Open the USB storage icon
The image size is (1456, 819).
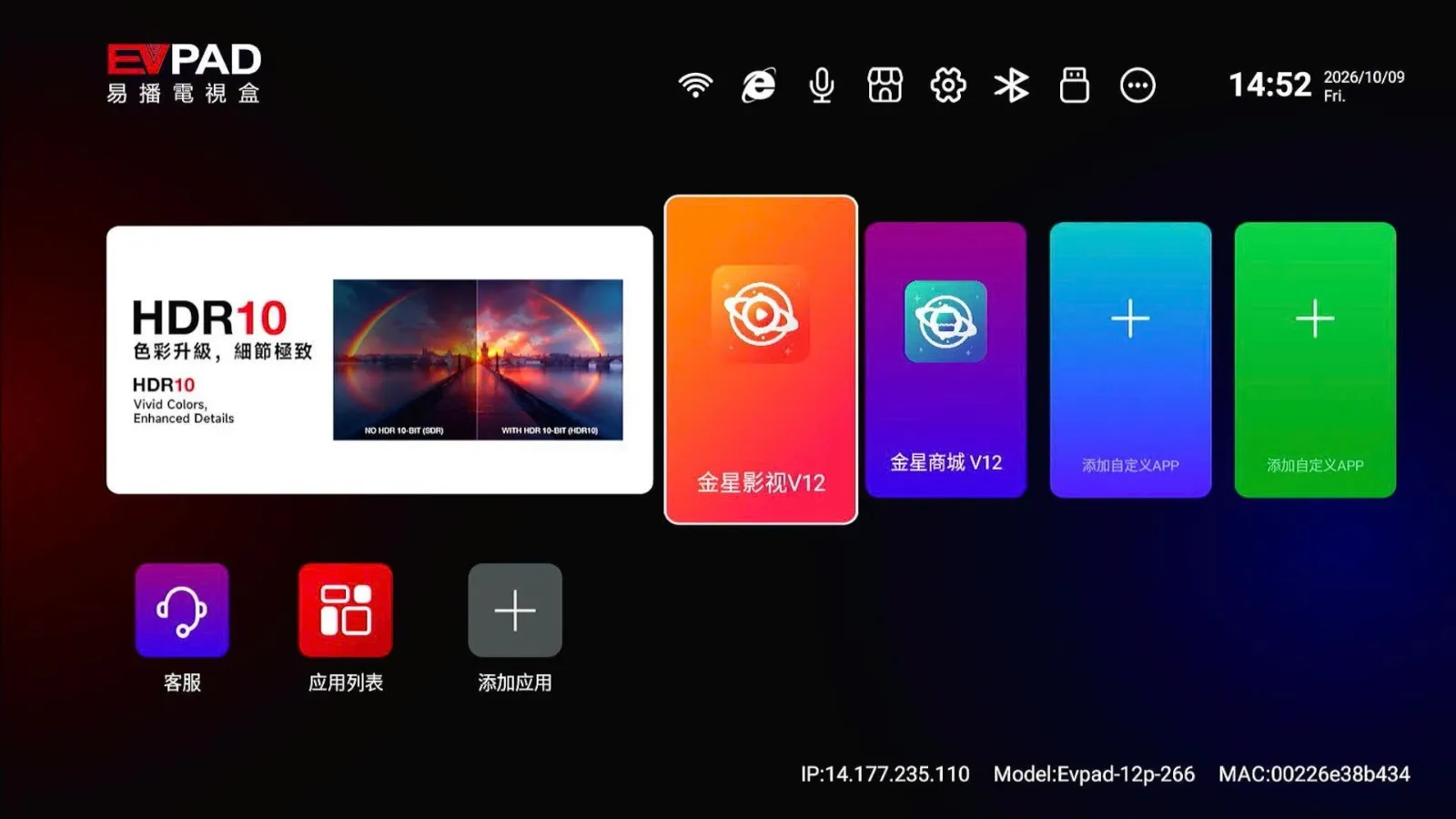[x=1075, y=86]
